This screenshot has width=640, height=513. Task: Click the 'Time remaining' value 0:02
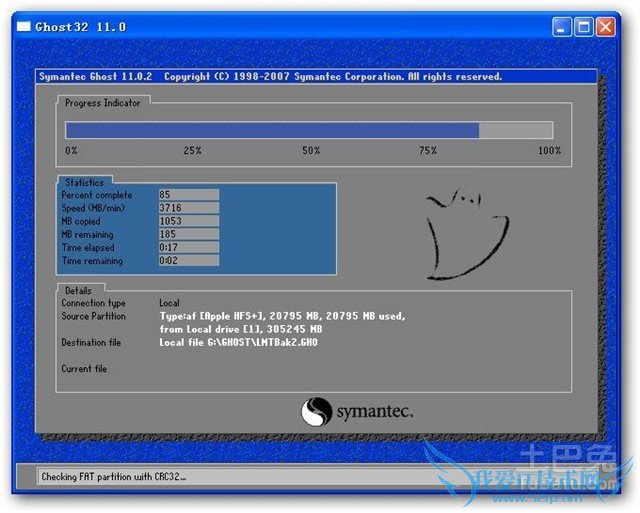(189, 260)
